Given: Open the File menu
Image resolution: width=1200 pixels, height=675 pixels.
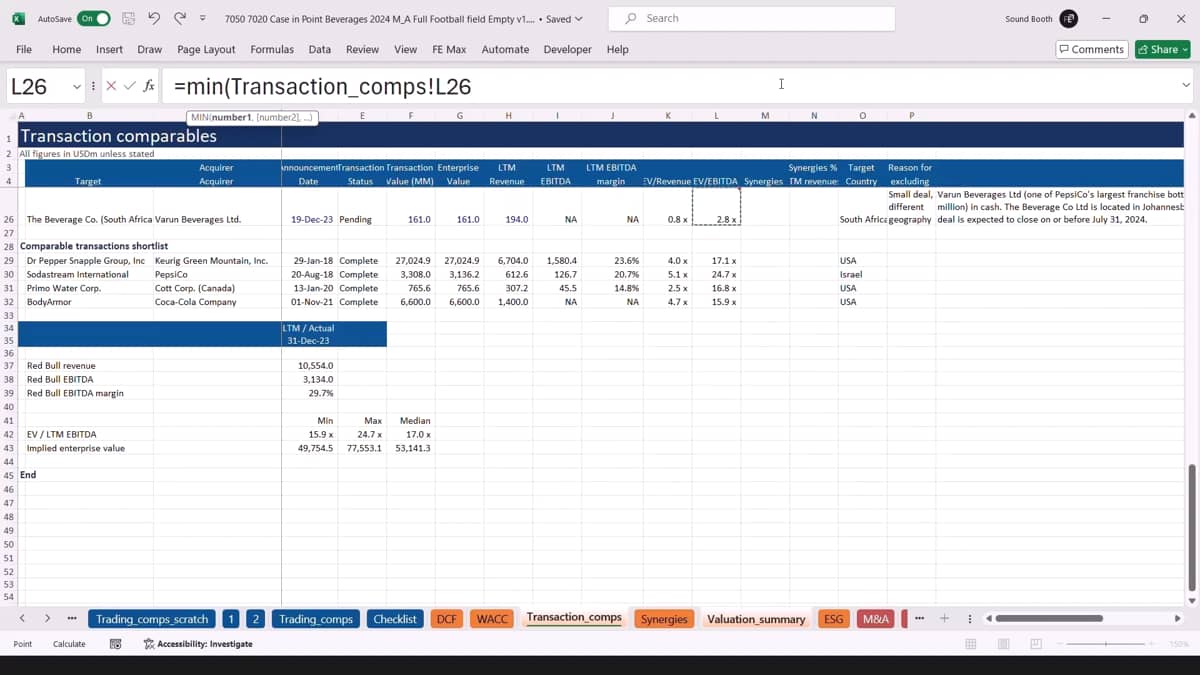Looking at the screenshot, I should (24, 49).
